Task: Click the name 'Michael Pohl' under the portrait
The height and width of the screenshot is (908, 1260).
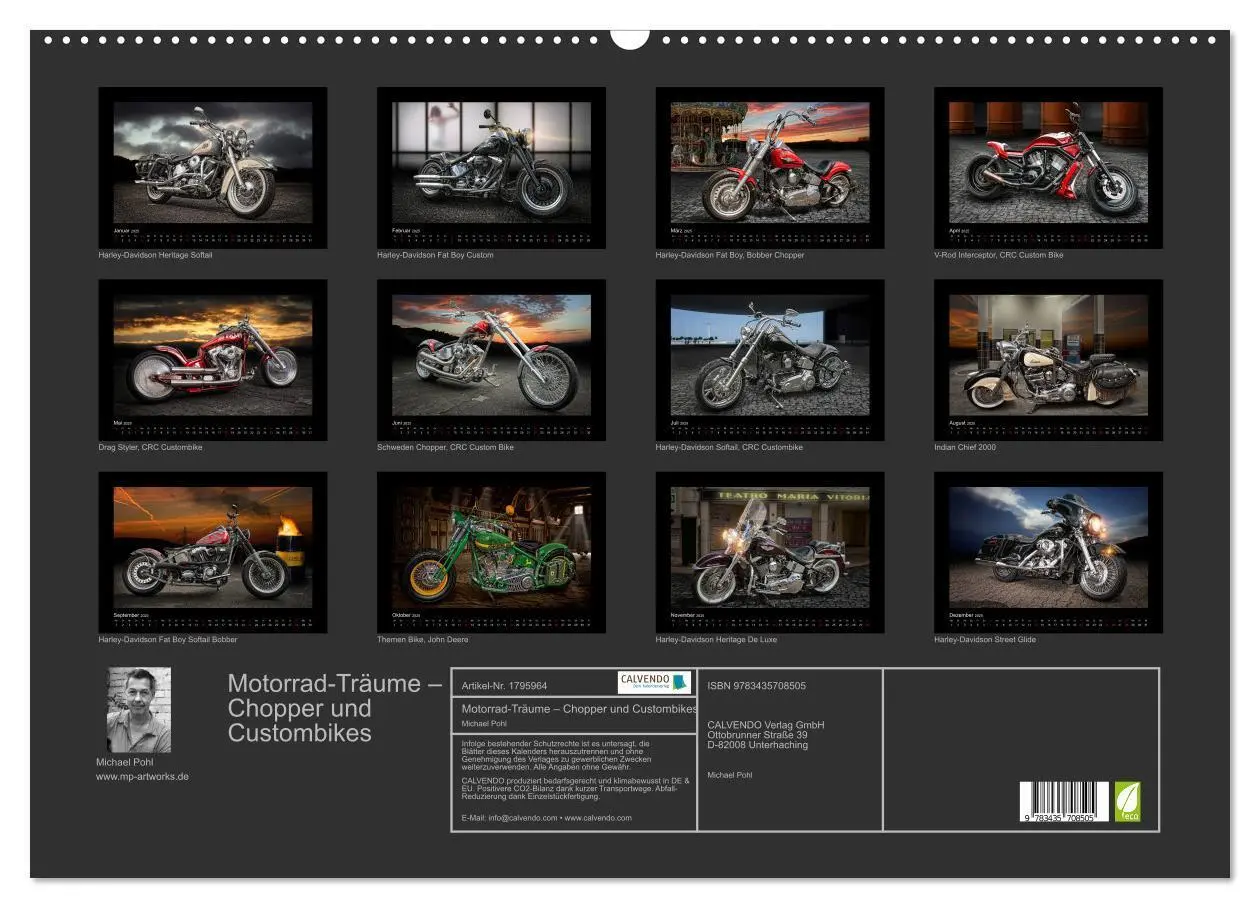Action: [x=124, y=762]
